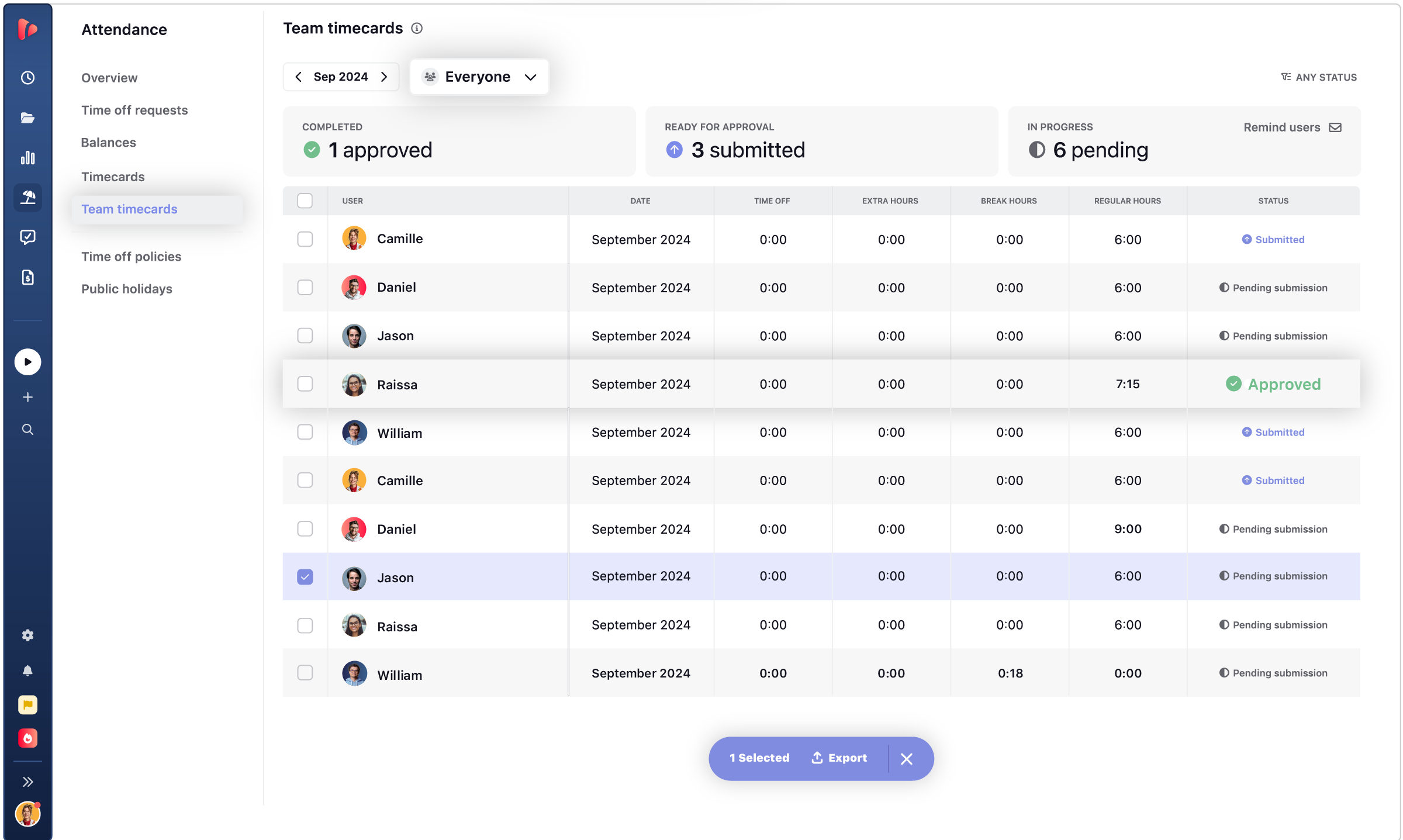Go to previous month from Sep 2024
Image resolution: width=1403 pixels, height=840 pixels.
(299, 77)
